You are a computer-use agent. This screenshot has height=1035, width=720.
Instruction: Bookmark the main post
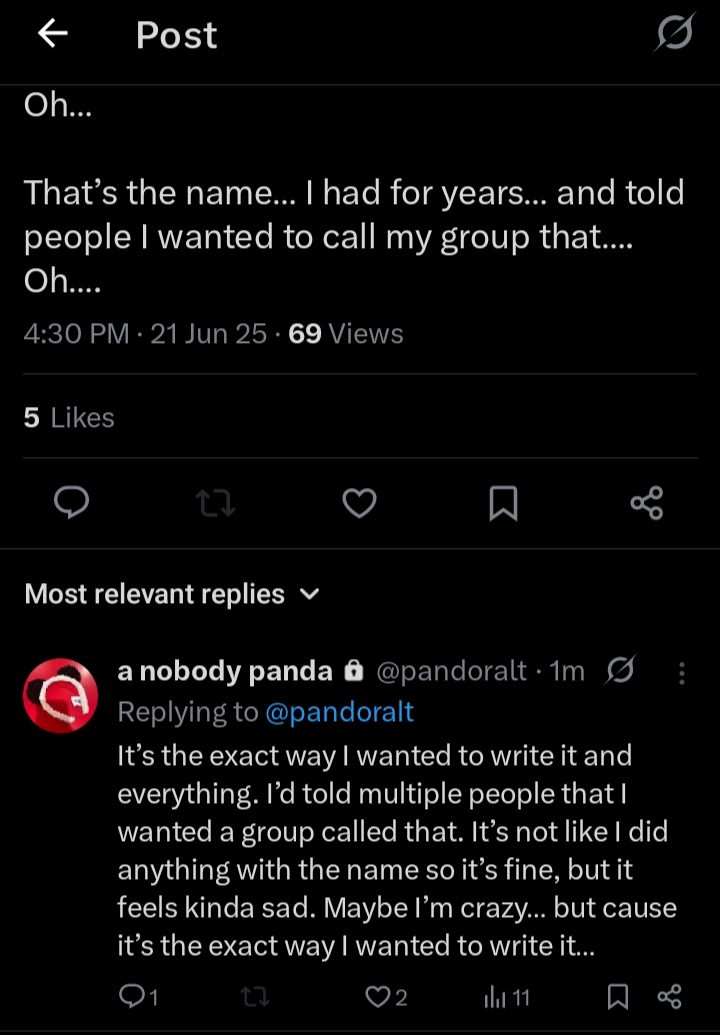pyautogui.click(x=503, y=503)
